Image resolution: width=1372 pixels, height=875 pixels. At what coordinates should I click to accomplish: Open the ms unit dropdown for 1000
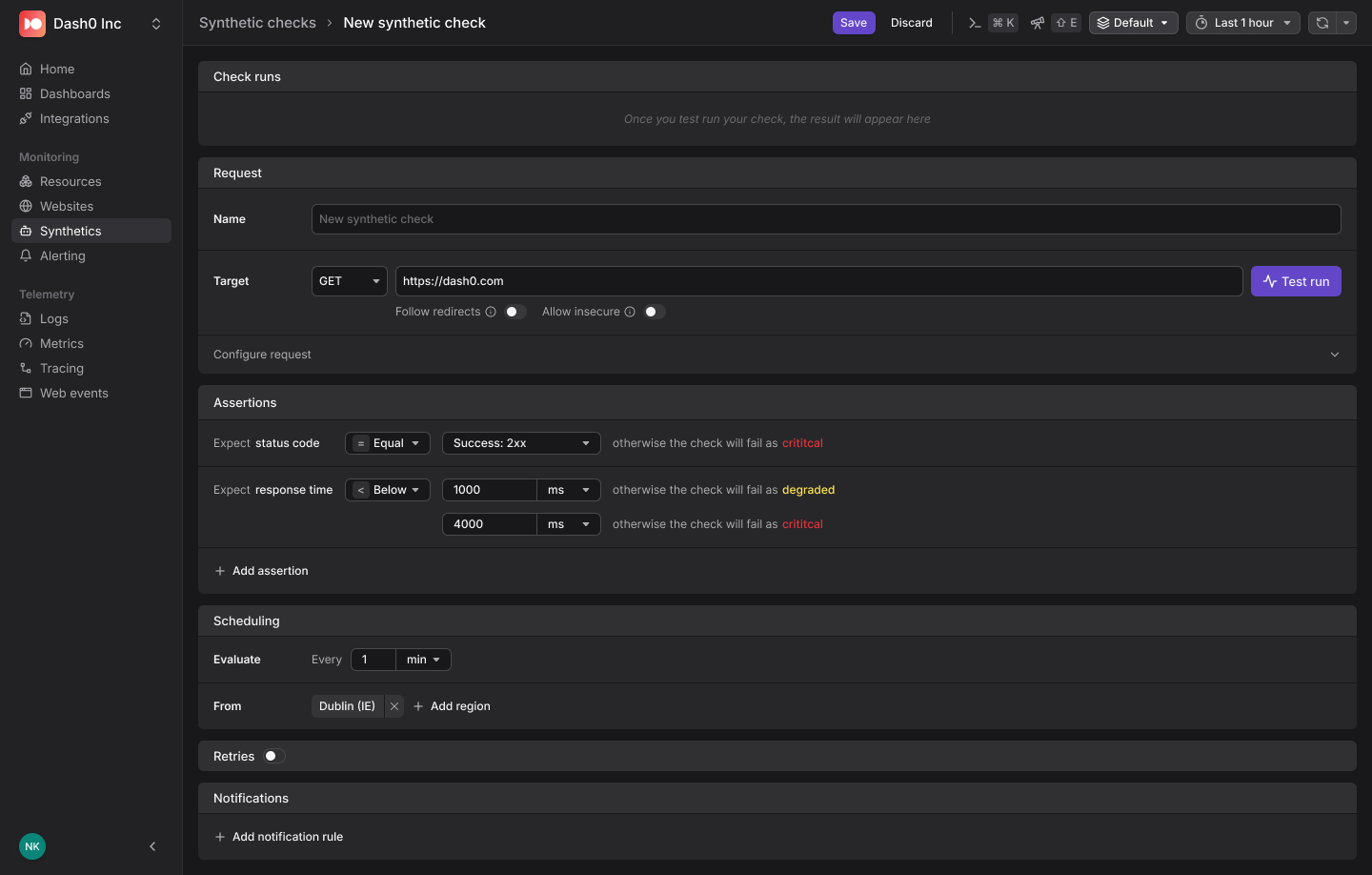point(569,490)
